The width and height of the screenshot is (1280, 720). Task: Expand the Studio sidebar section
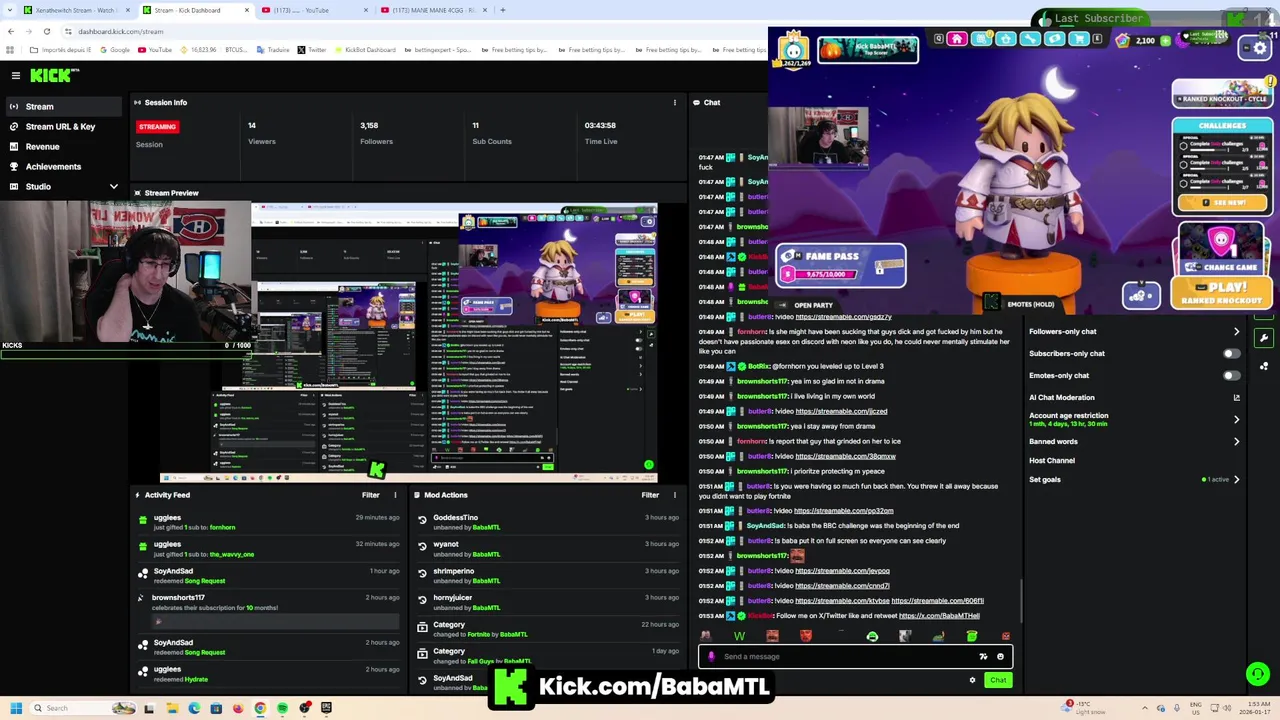[113, 187]
